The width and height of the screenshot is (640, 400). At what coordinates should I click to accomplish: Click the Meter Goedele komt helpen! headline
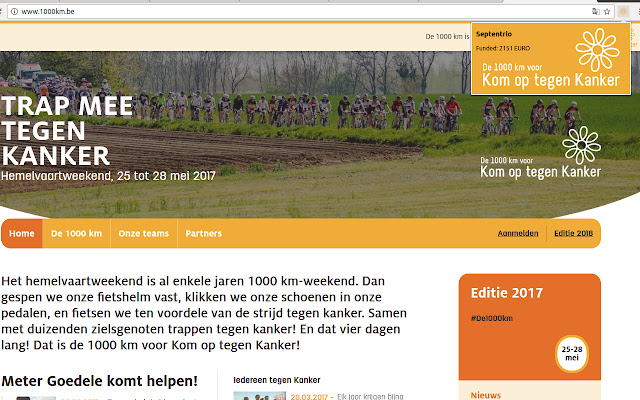(100, 381)
